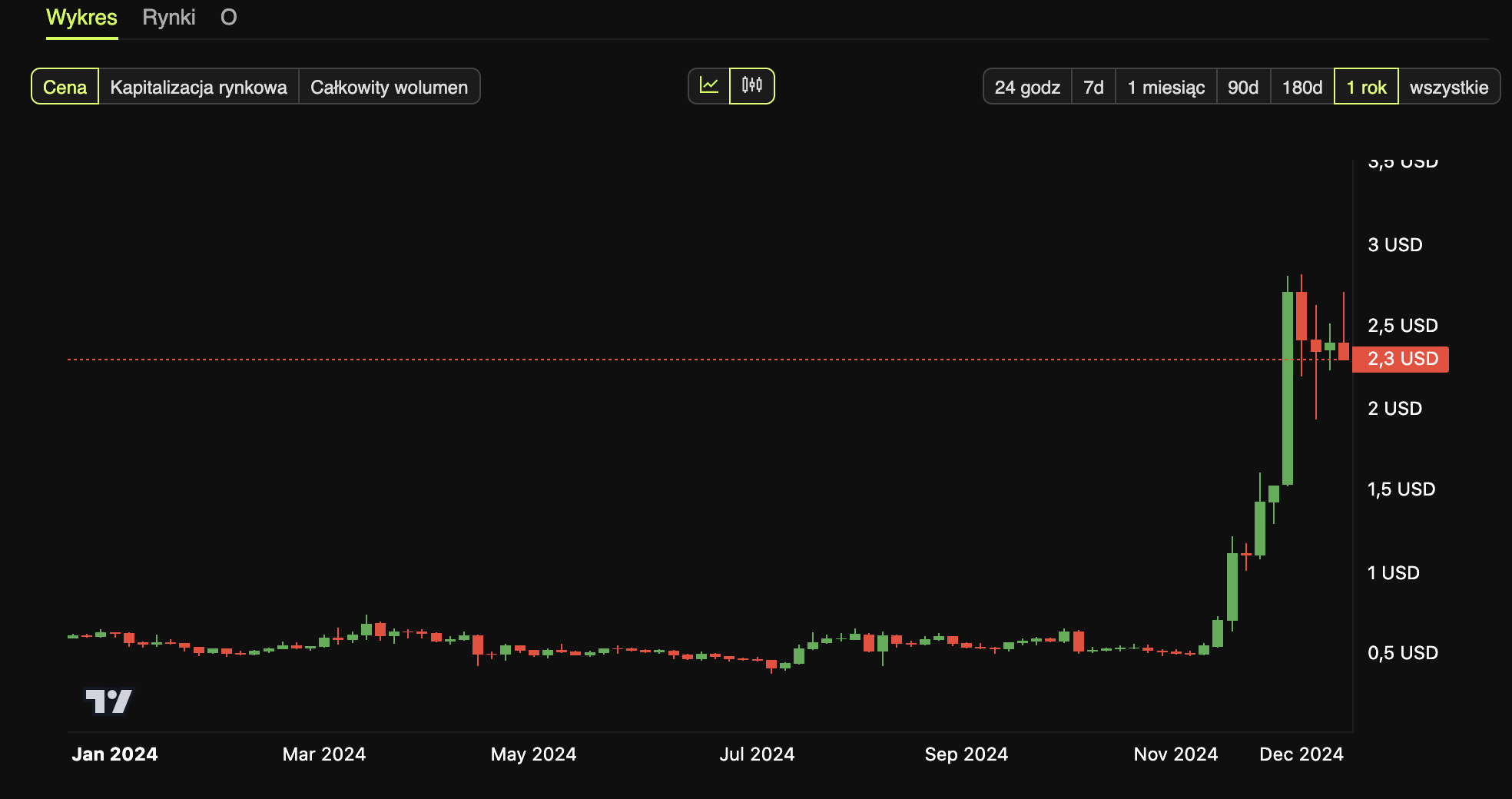This screenshot has width=1512, height=799.
Task: Show Kapitalizacja rynkowa chart
Action: 198,87
